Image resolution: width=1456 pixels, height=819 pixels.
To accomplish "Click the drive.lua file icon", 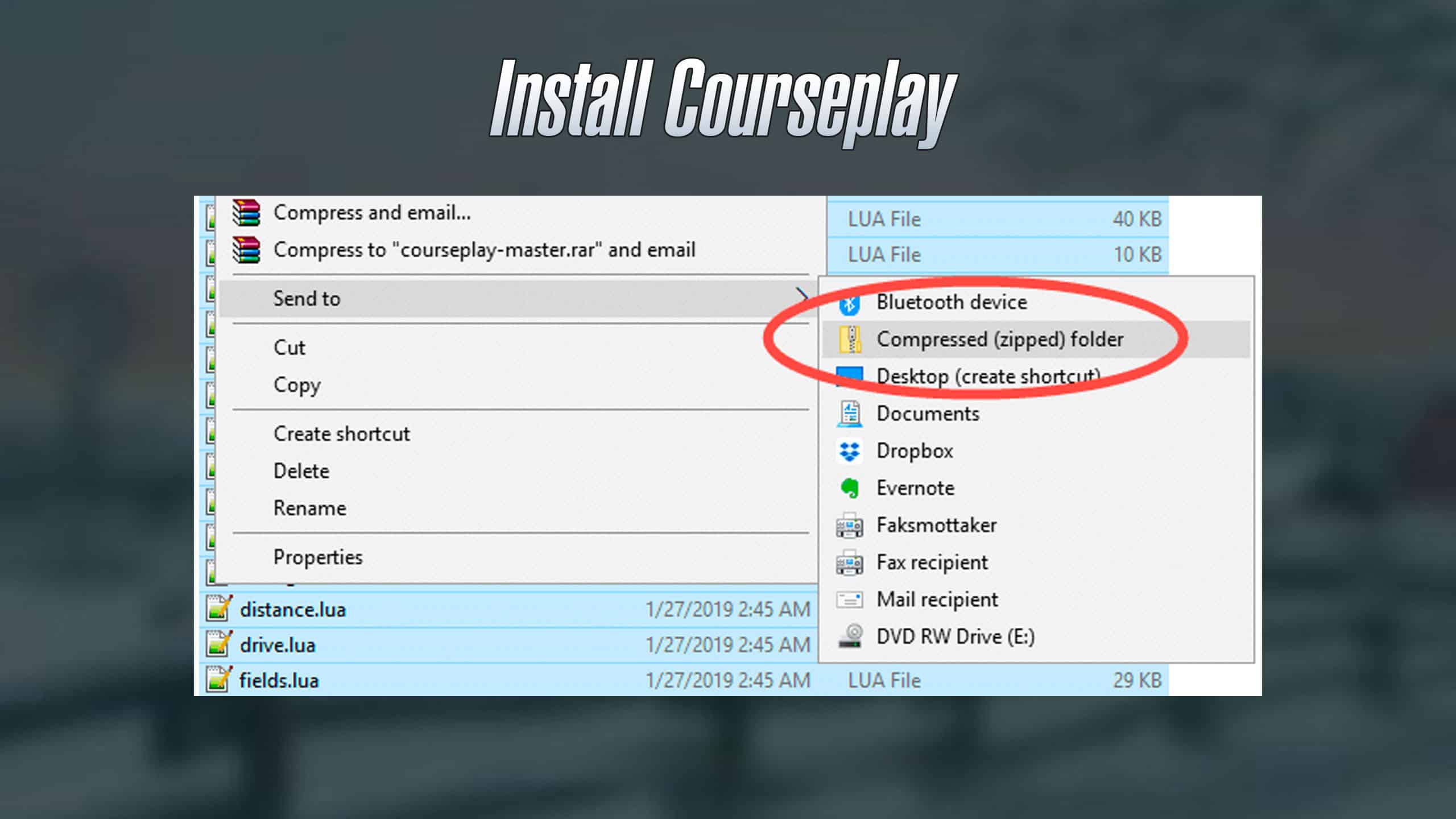I will tap(219, 644).
